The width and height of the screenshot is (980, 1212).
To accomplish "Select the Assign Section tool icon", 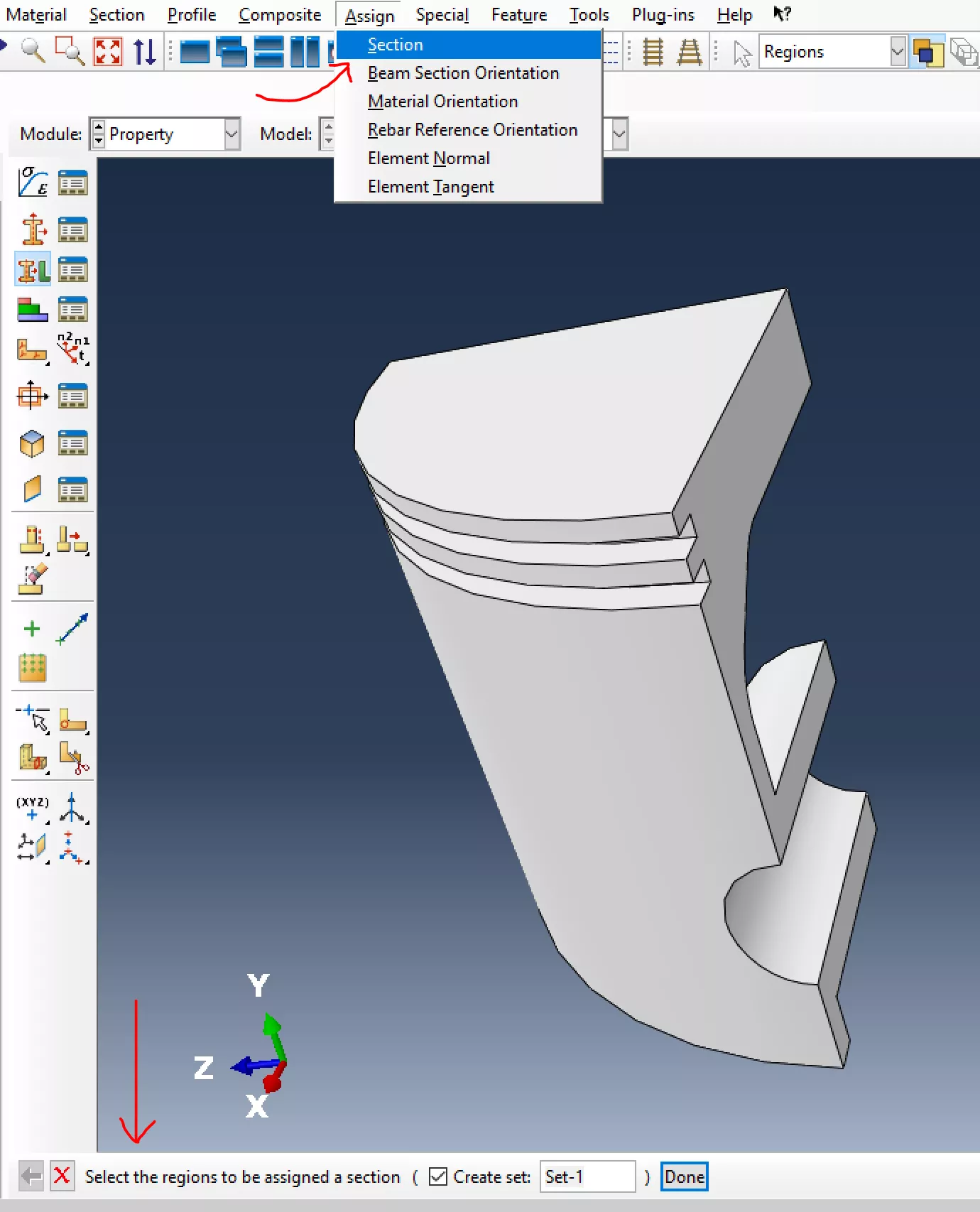I will tap(33, 270).
